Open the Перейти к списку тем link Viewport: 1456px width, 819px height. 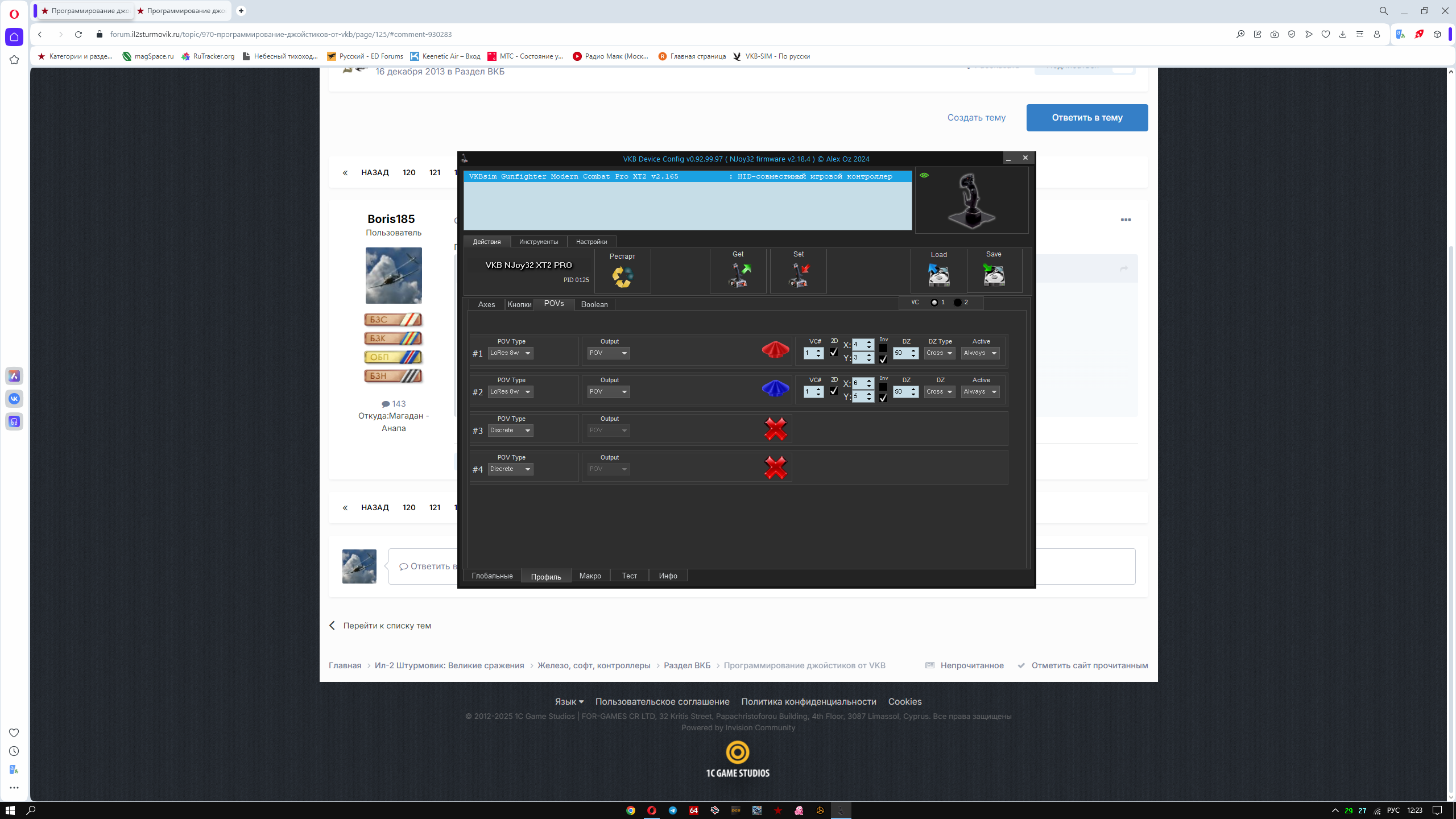pyautogui.click(x=387, y=626)
